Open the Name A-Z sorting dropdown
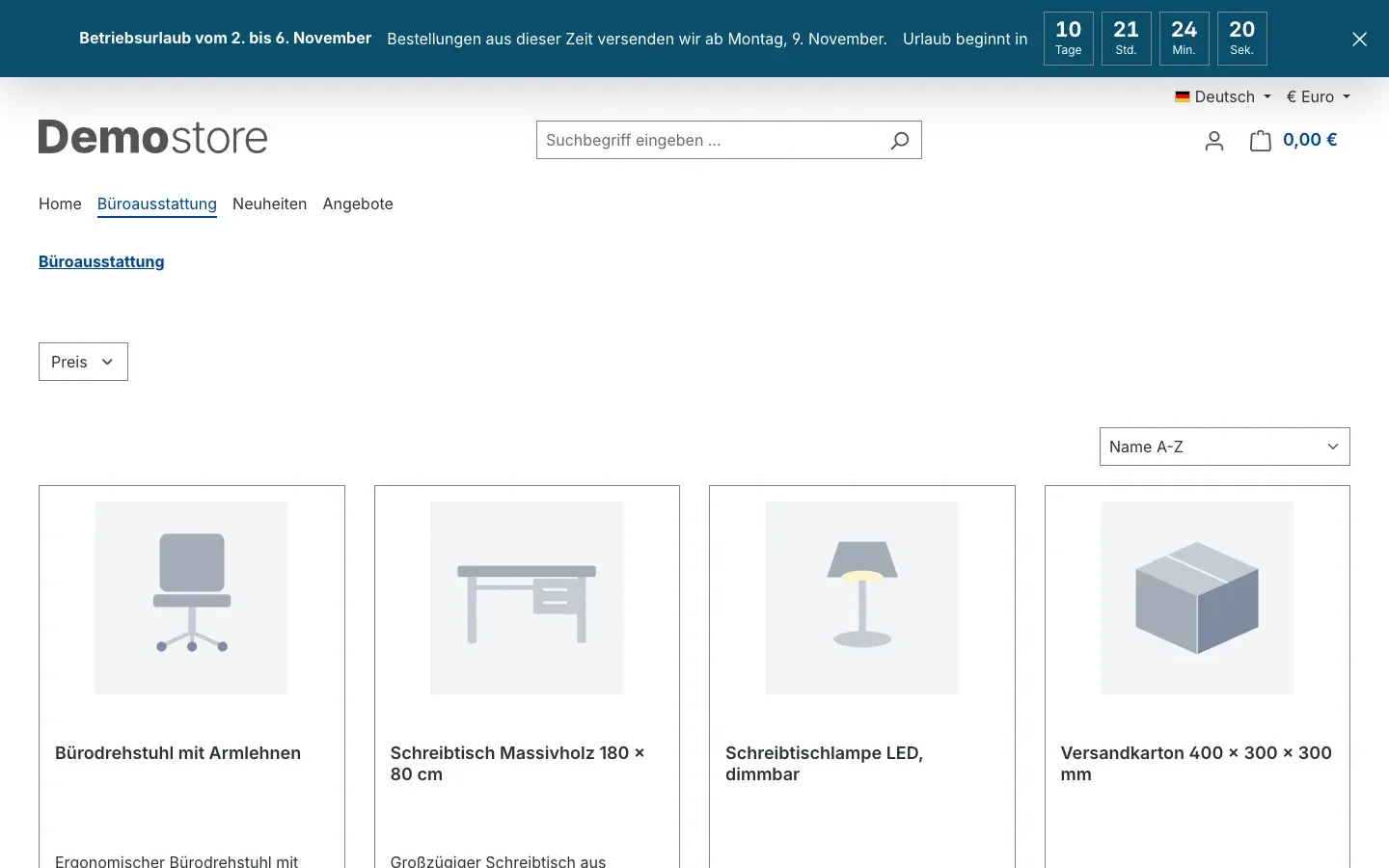 point(1225,447)
